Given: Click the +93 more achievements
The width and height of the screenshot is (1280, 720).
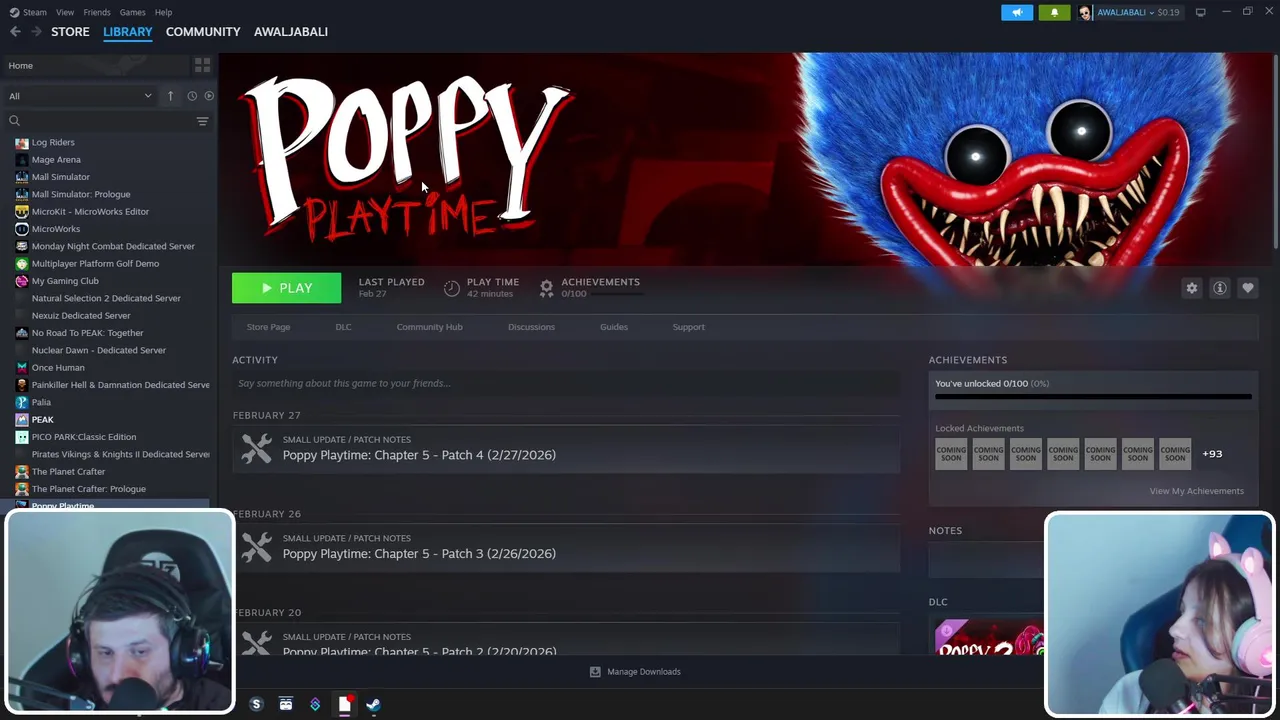Looking at the screenshot, I should point(1212,454).
